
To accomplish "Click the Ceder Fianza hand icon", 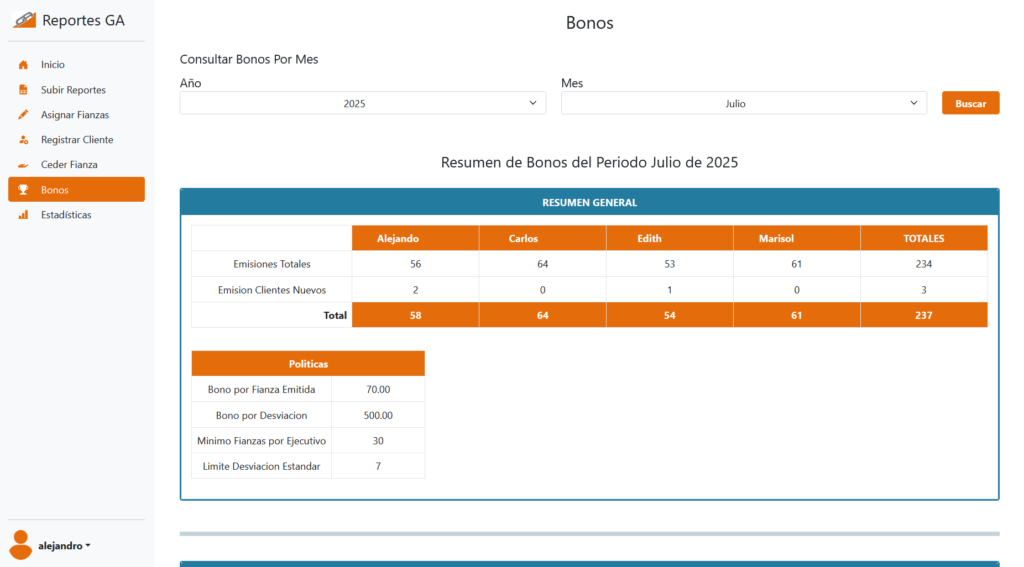I will pos(23,165).
